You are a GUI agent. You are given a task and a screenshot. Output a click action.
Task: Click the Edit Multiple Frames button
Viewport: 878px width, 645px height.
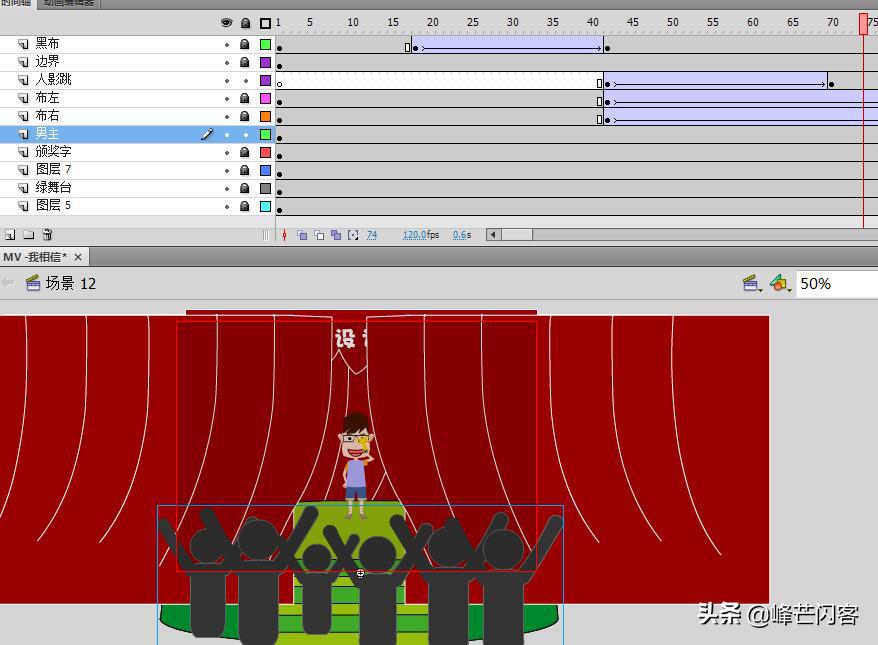click(x=336, y=235)
